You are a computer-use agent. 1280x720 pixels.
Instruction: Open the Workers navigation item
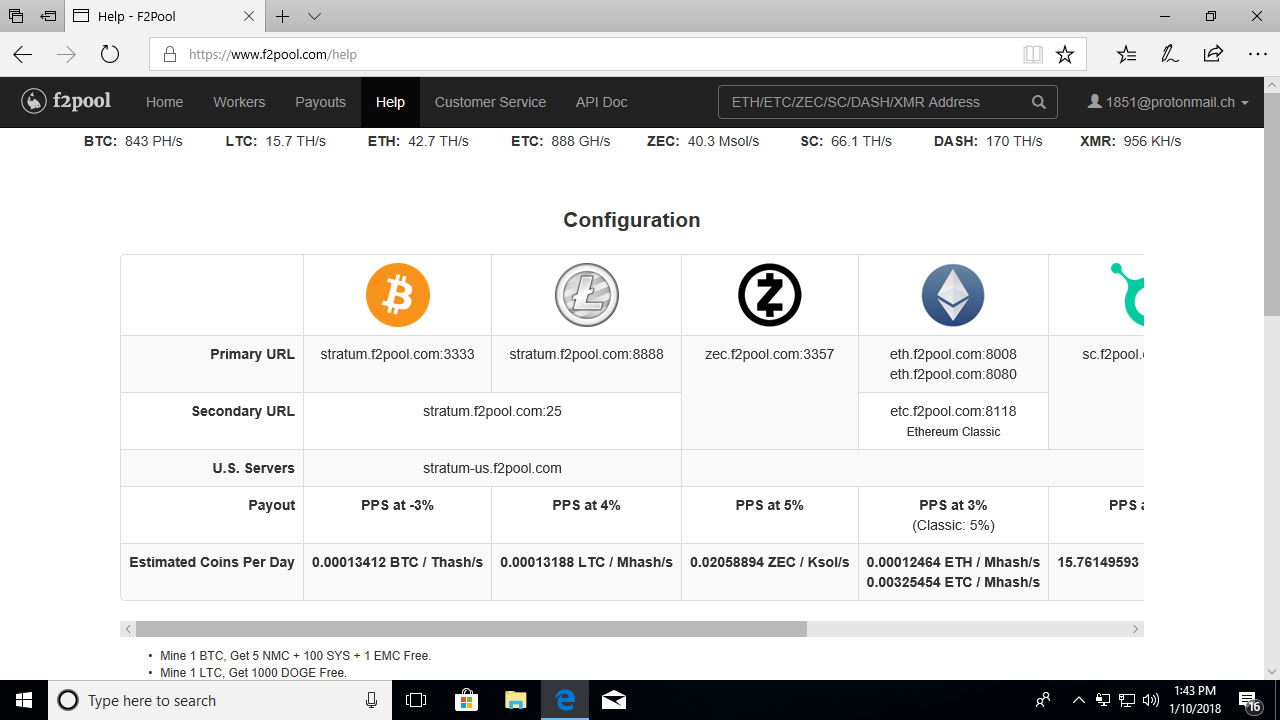[239, 102]
